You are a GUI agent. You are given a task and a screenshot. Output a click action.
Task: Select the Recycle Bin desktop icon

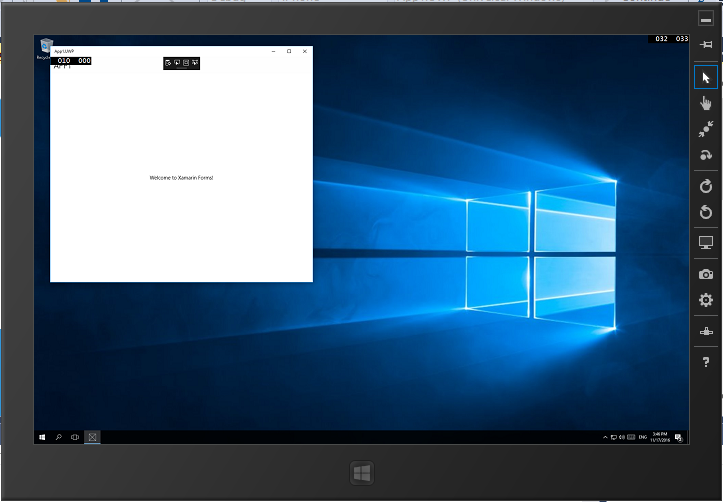click(46, 49)
